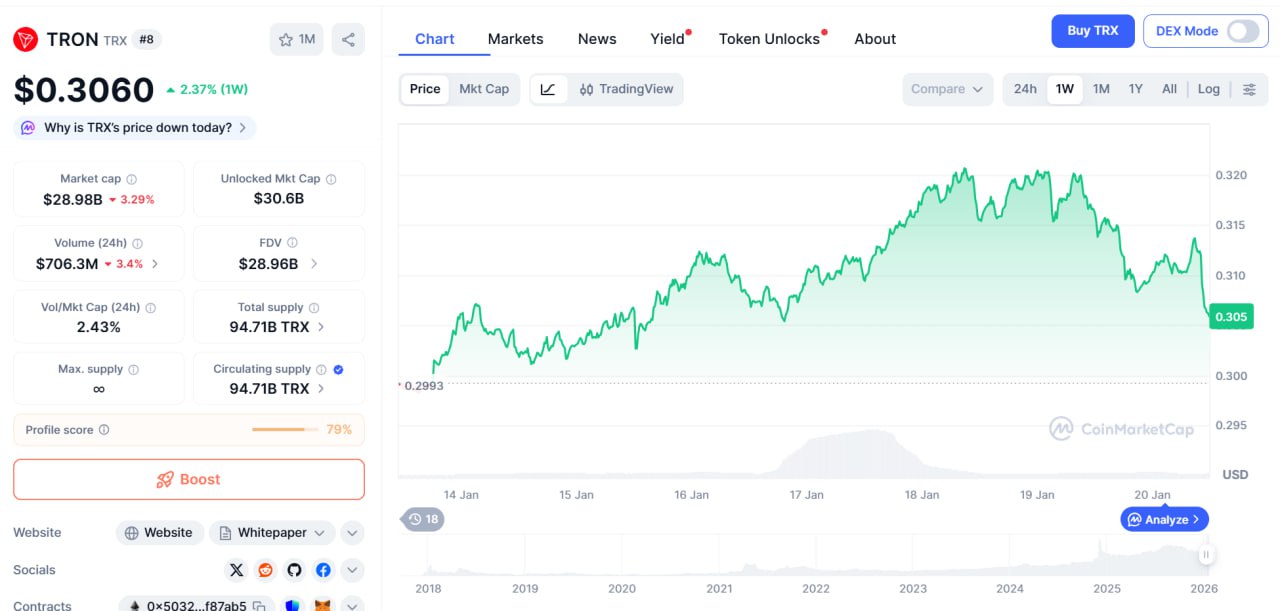1280x611 pixels.
Task: Switch to the Markets tab
Action: click(x=515, y=39)
